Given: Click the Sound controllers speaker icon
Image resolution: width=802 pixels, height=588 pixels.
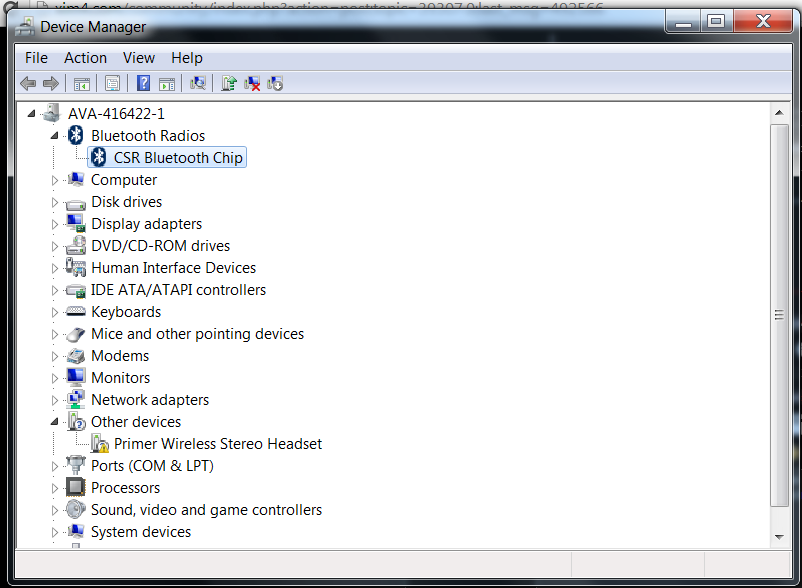Looking at the screenshot, I should click(x=76, y=509).
